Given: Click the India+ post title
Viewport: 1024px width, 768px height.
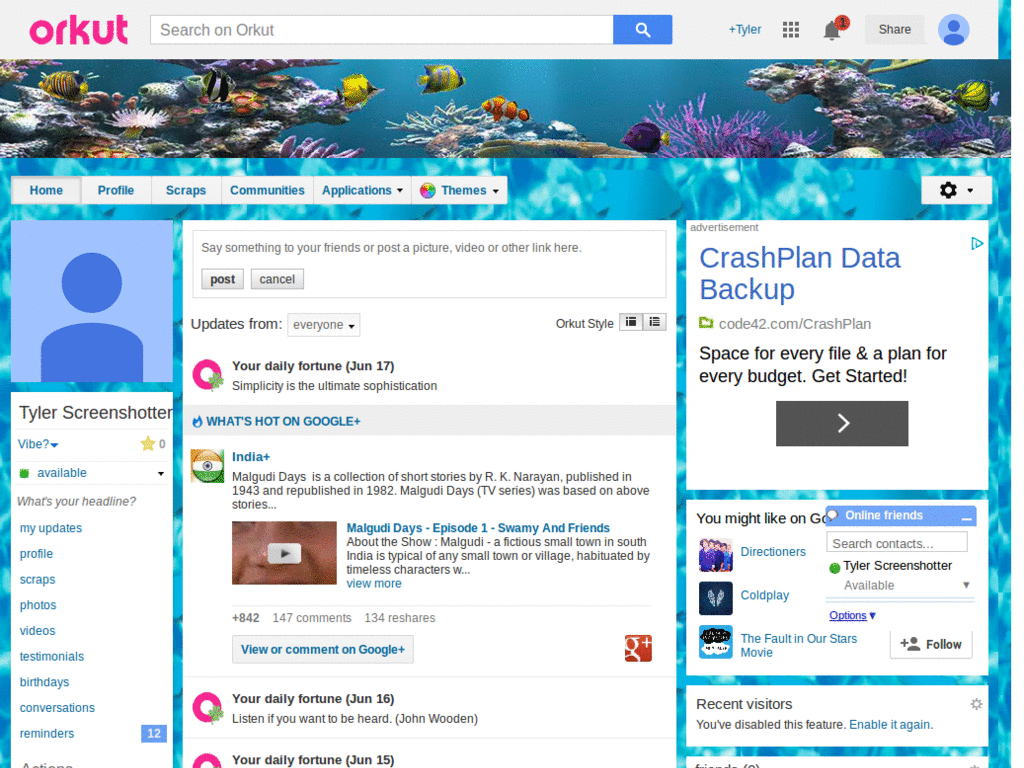Looking at the screenshot, I should [x=251, y=456].
